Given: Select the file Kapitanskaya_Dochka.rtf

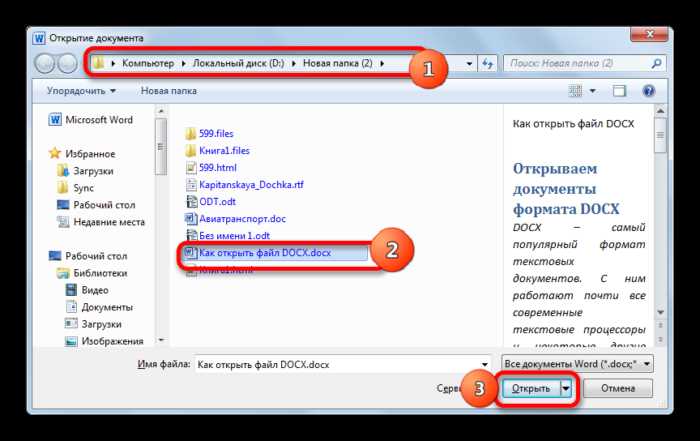Looking at the screenshot, I should point(244,184).
